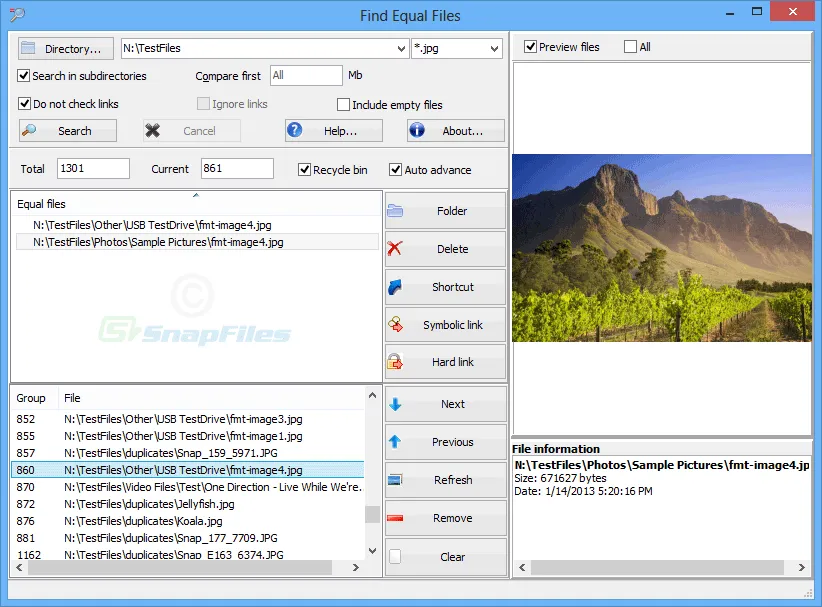Screen dimensions: 822x607
Task: Click the red X Delete icon
Action: pyautogui.click(x=395, y=248)
